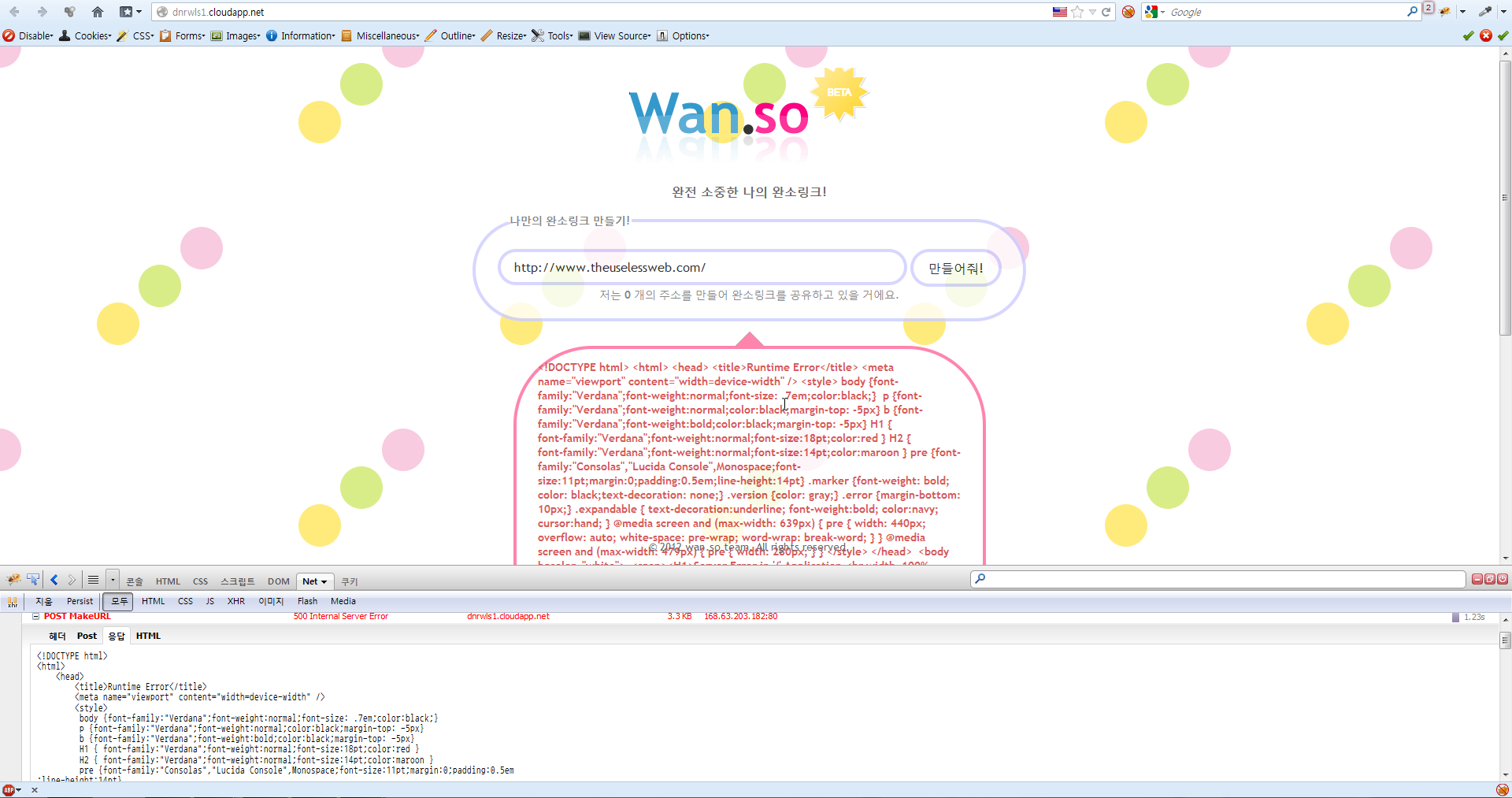Open the Cookies menu
1512x798 pixels.
(86, 35)
